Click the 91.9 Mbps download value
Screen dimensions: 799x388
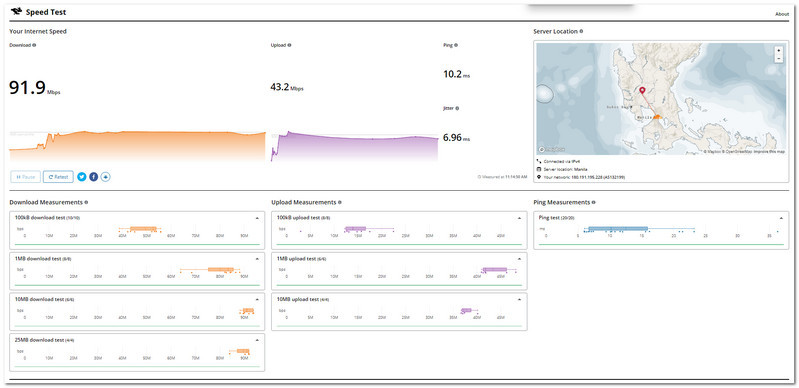[35, 88]
